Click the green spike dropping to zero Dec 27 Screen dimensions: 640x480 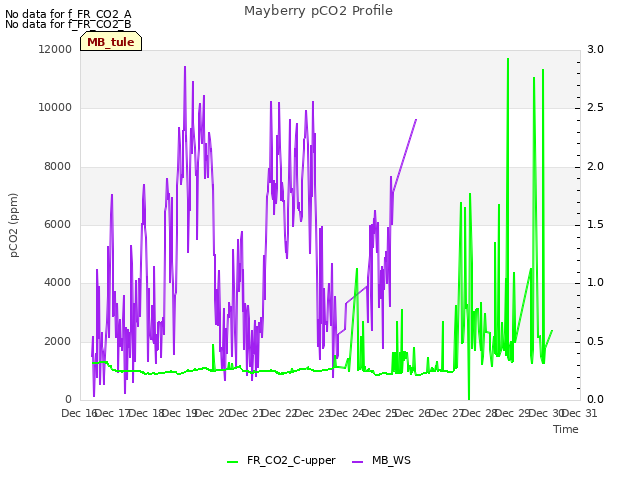tap(469, 398)
